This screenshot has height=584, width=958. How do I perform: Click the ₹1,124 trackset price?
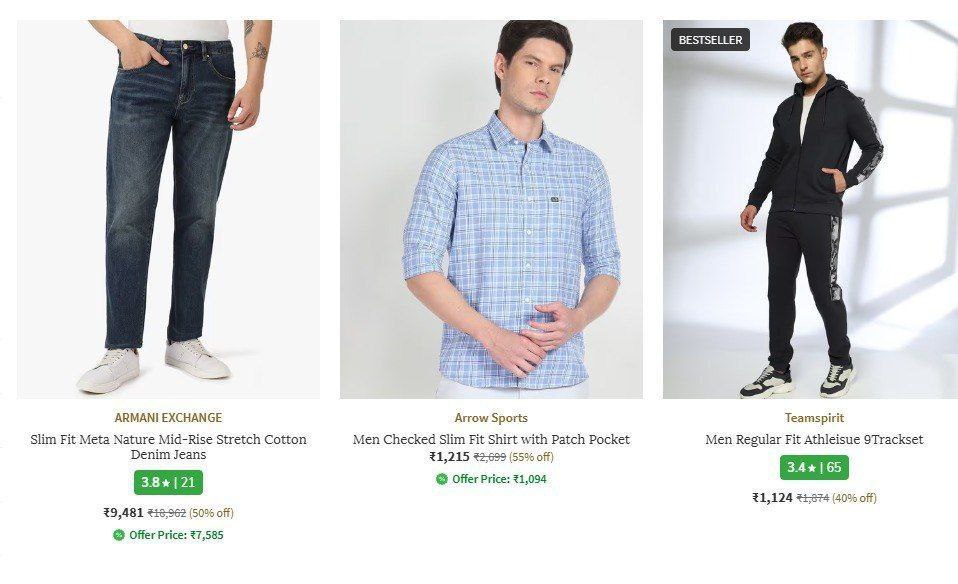(772, 498)
